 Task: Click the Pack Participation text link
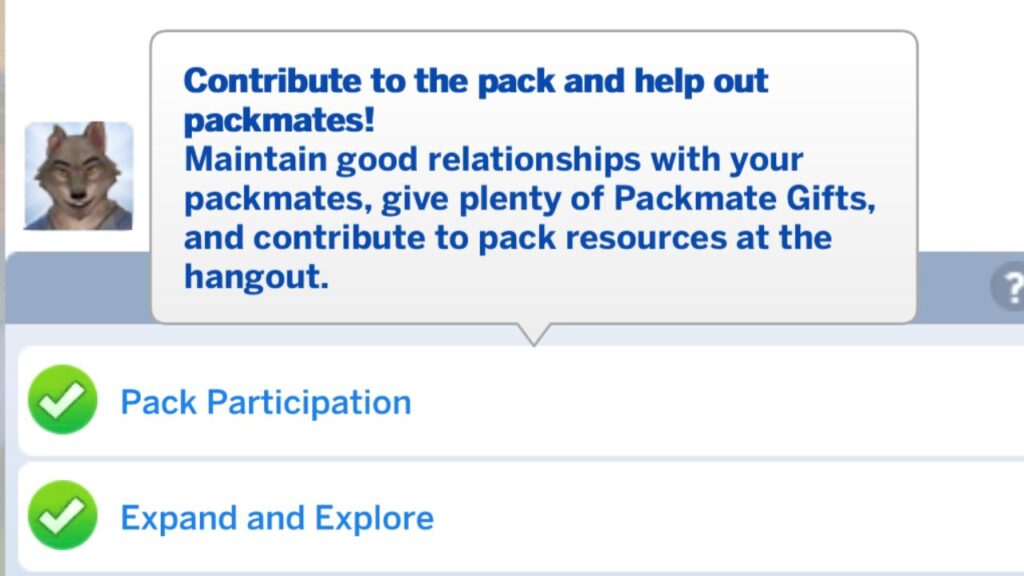265,401
